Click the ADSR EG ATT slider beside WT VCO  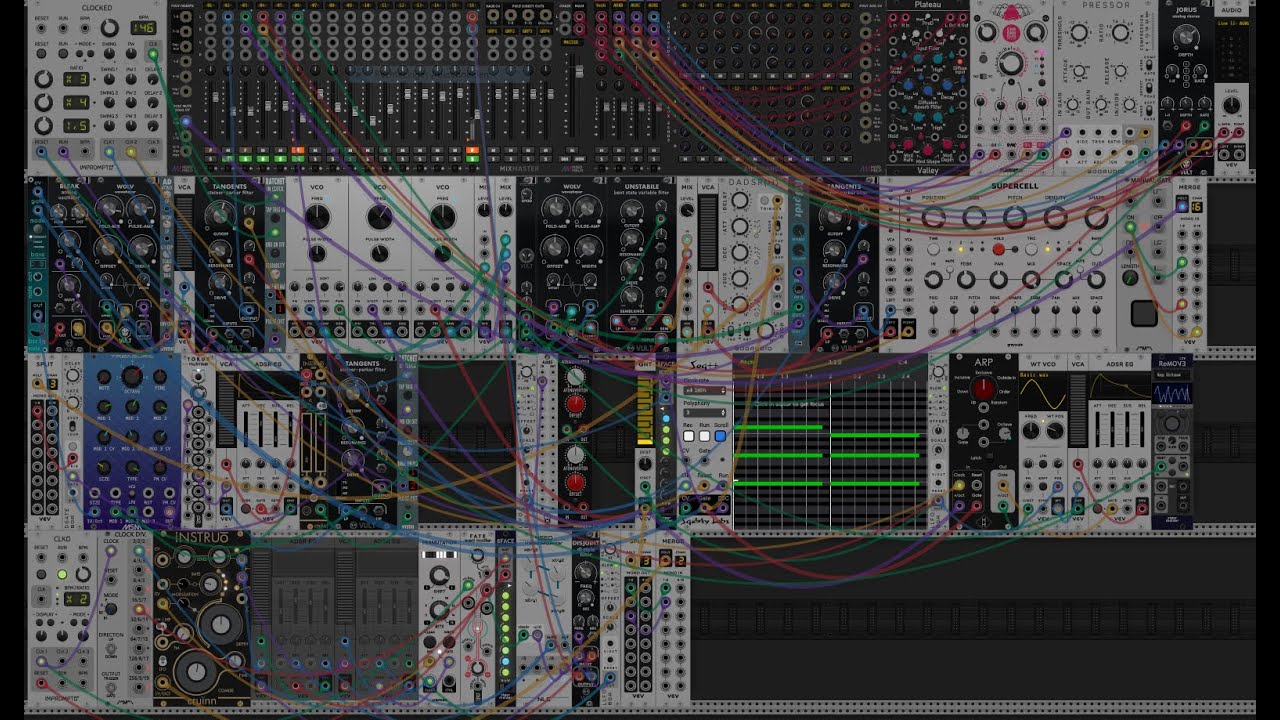click(x=1095, y=430)
